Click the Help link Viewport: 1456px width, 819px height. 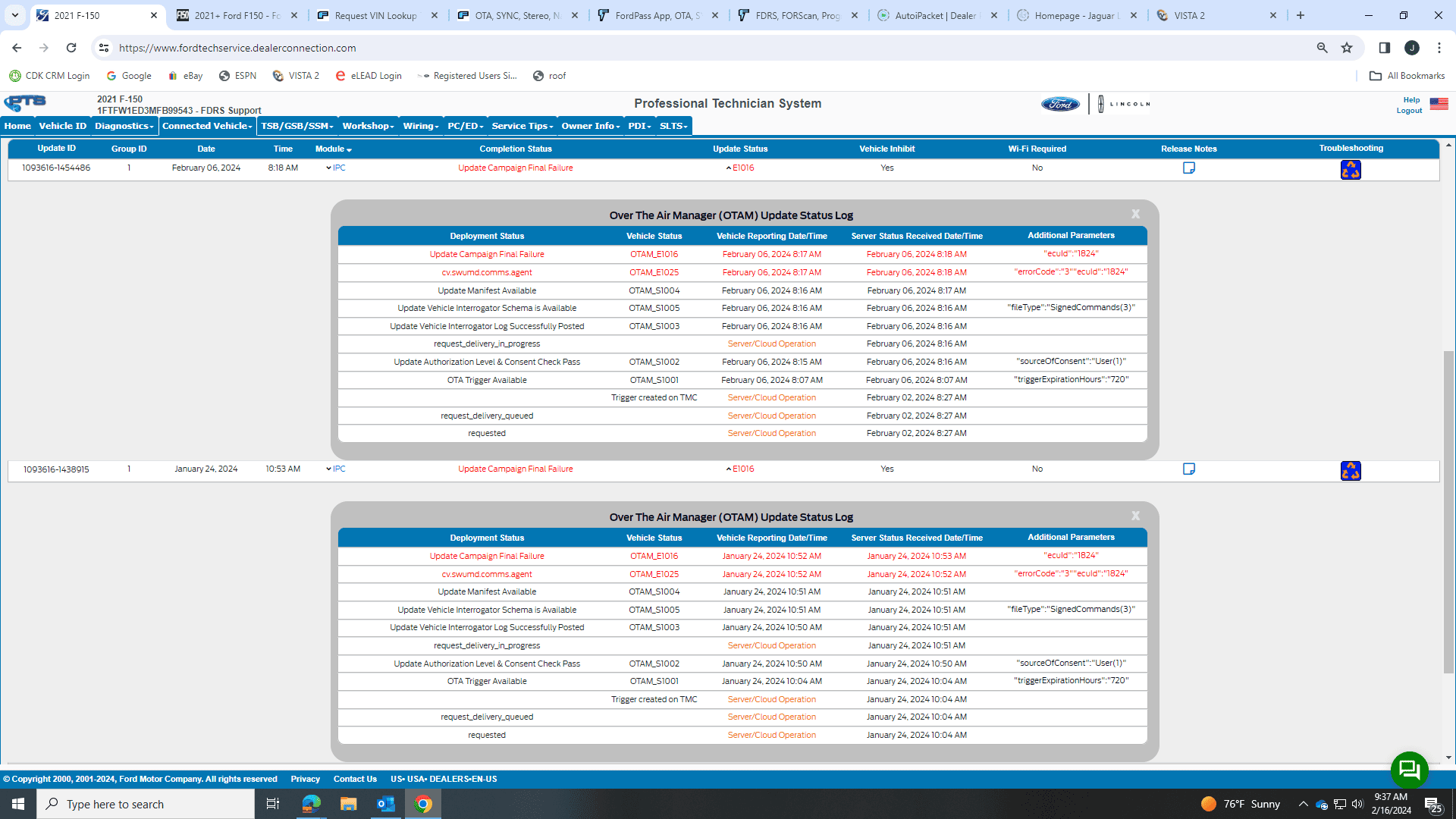pyautogui.click(x=1411, y=99)
